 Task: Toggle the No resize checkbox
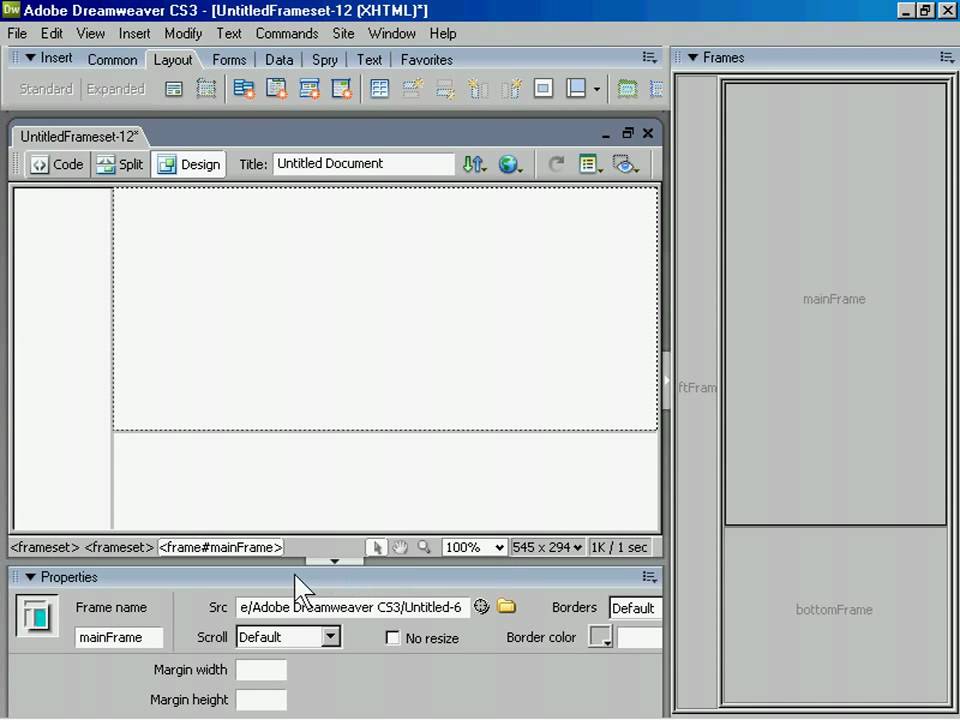click(x=392, y=638)
